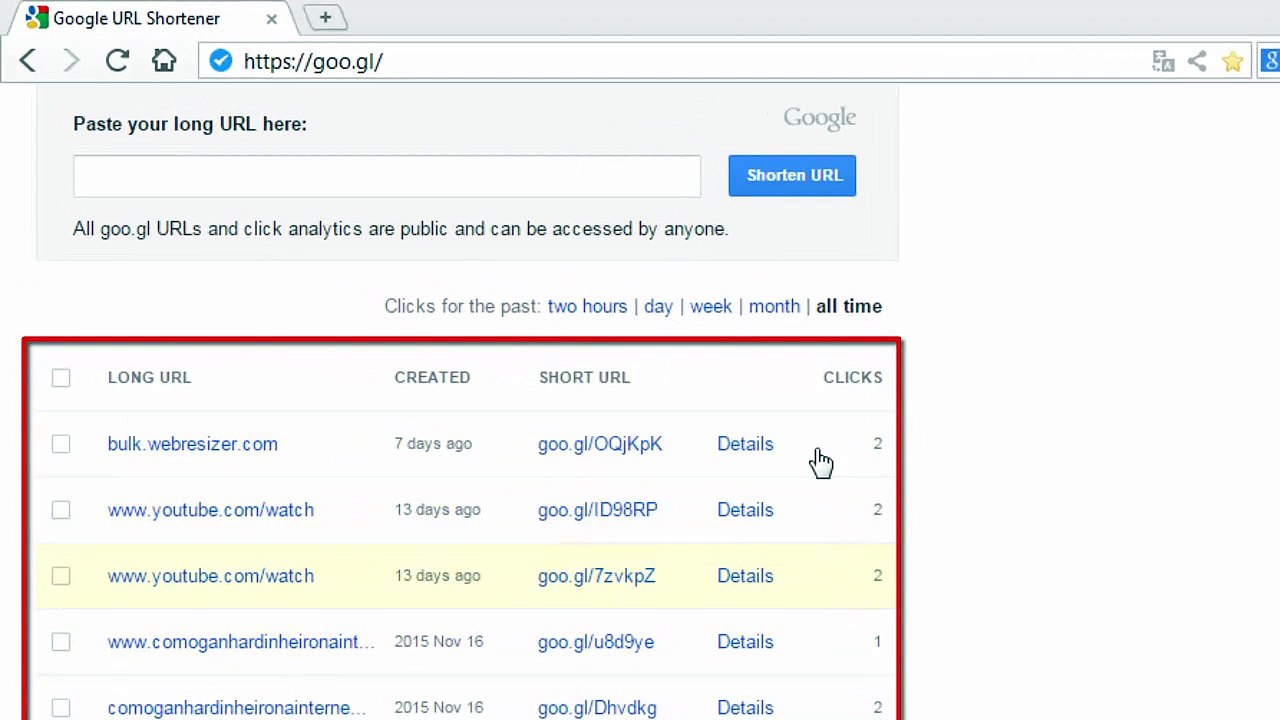The height and width of the screenshot is (720, 1280).
Task: Show clicks for the past day
Action: point(658,306)
